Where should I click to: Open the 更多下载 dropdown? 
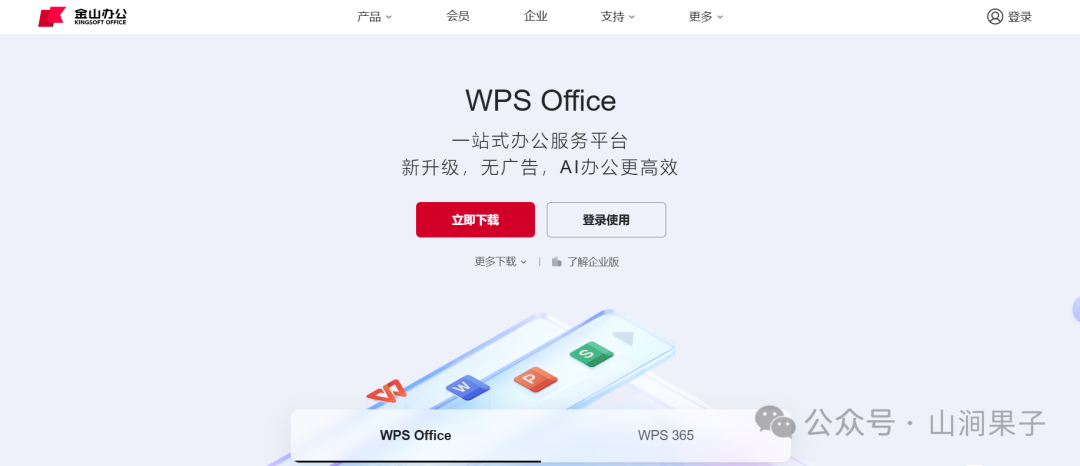pyautogui.click(x=501, y=262)
